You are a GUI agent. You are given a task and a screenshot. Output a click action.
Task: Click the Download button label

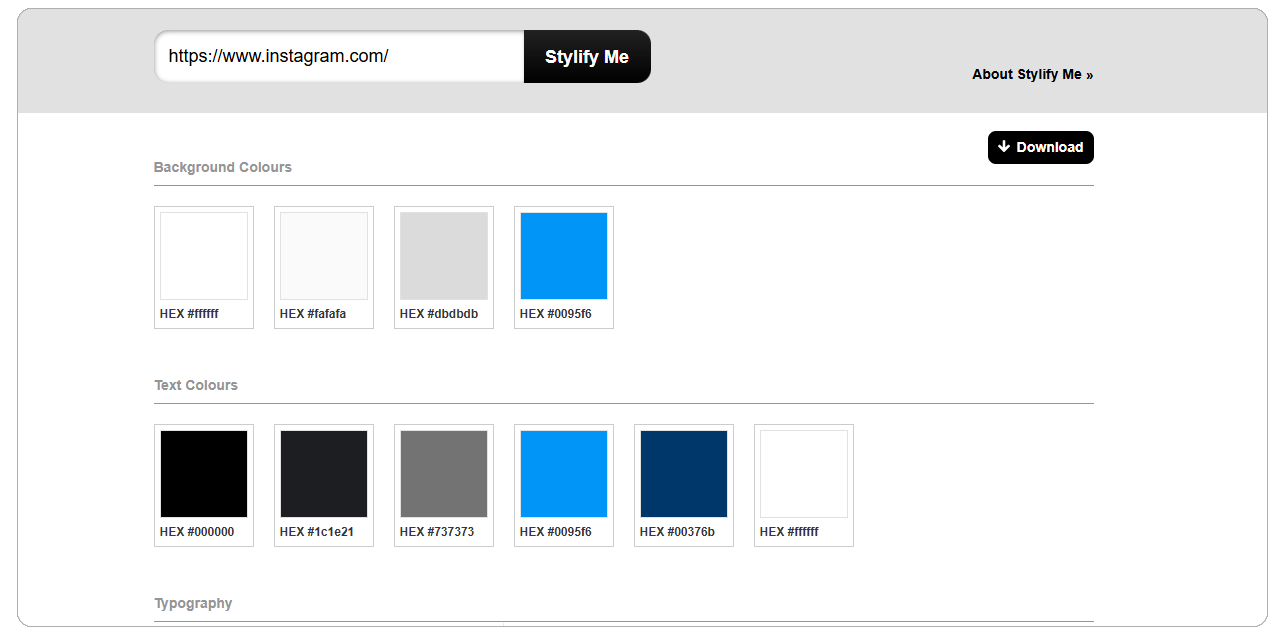[x=1050, y=147]
